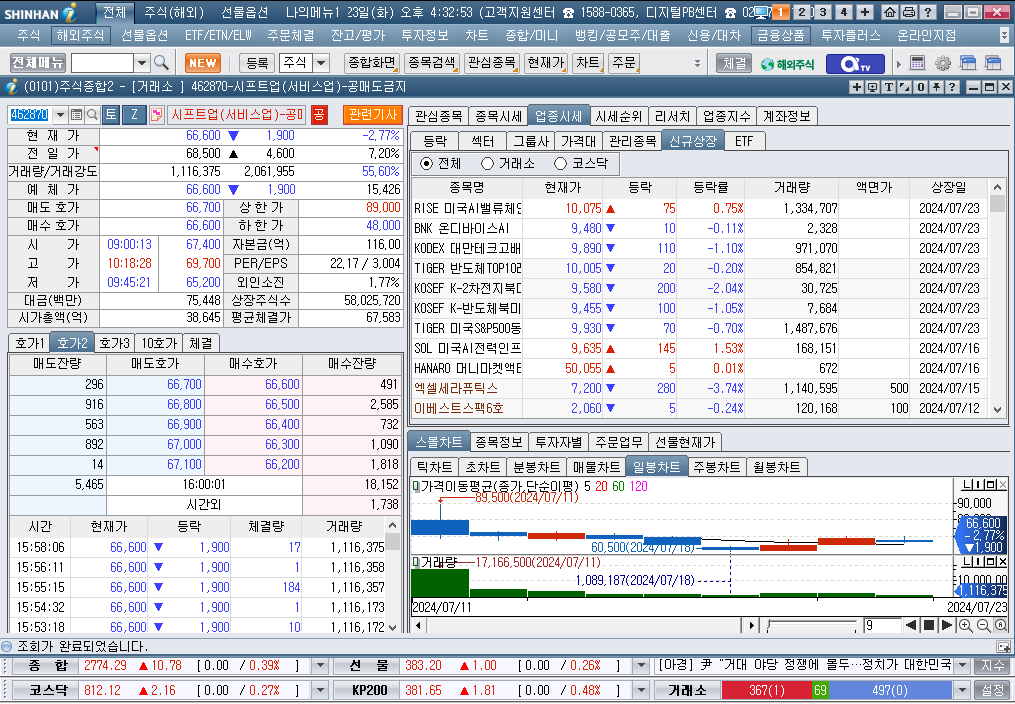Open the alpha TV banner
Image resolution: width=1015 pixels, height=704 pixels.
pos(855,63)
